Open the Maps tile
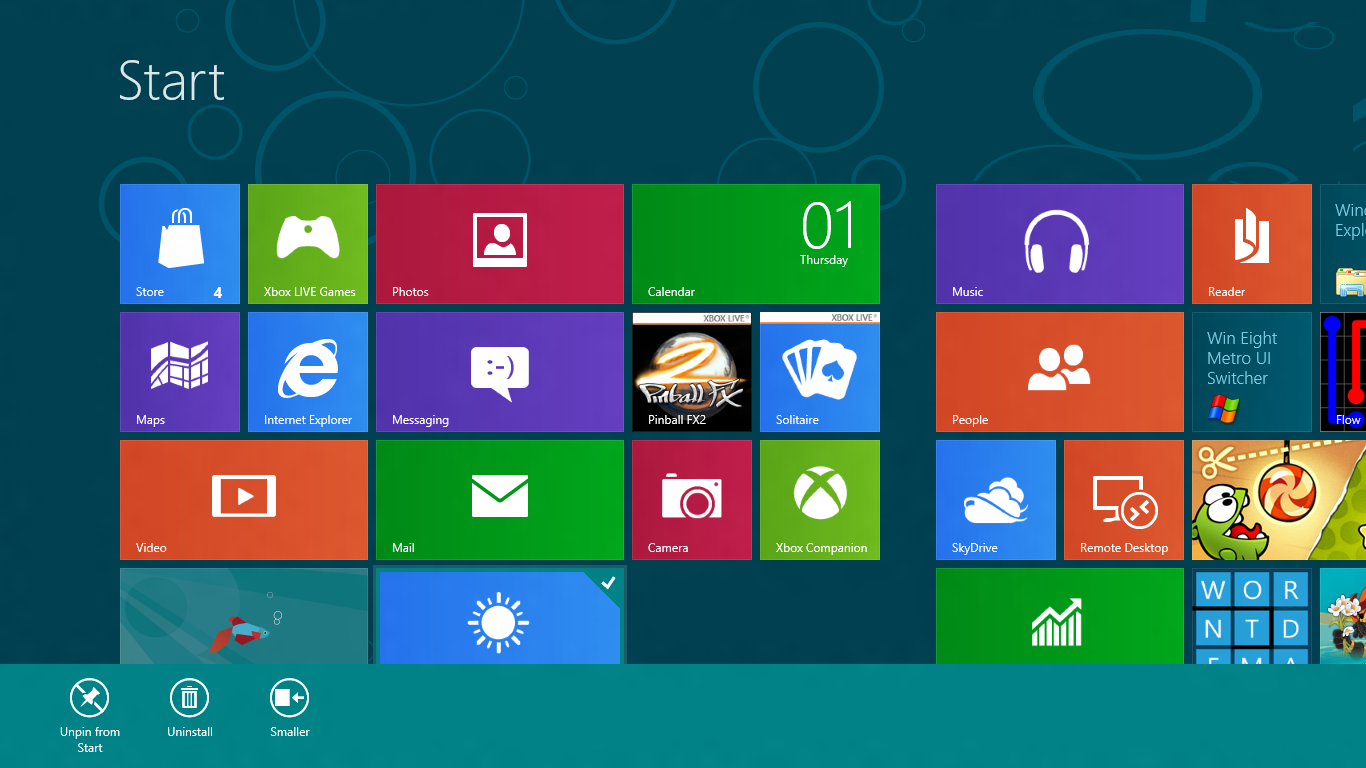Screen dimensions: 1366x768 (180, 372)
